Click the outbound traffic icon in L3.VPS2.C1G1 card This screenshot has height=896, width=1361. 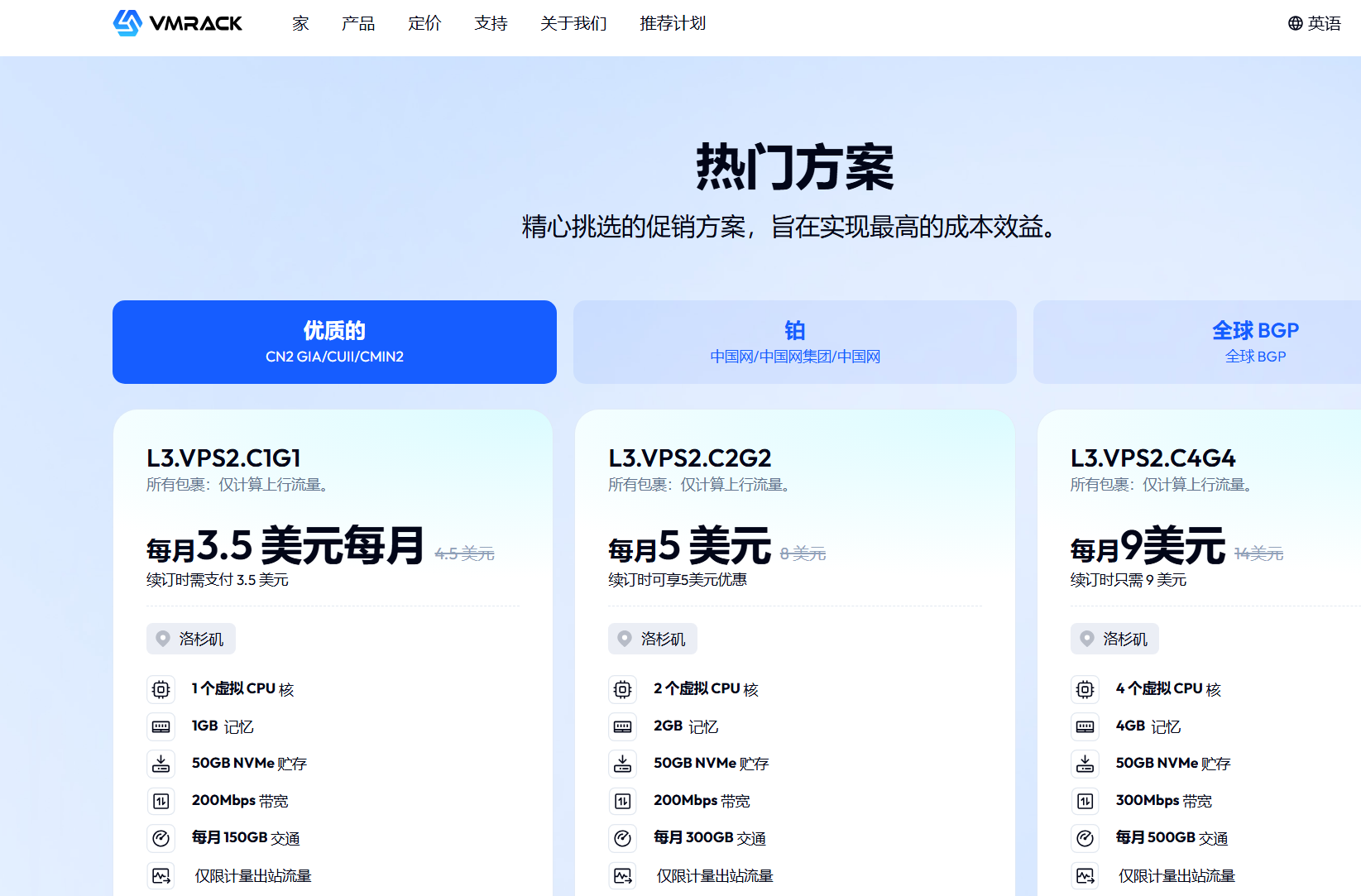pos(161,875)
